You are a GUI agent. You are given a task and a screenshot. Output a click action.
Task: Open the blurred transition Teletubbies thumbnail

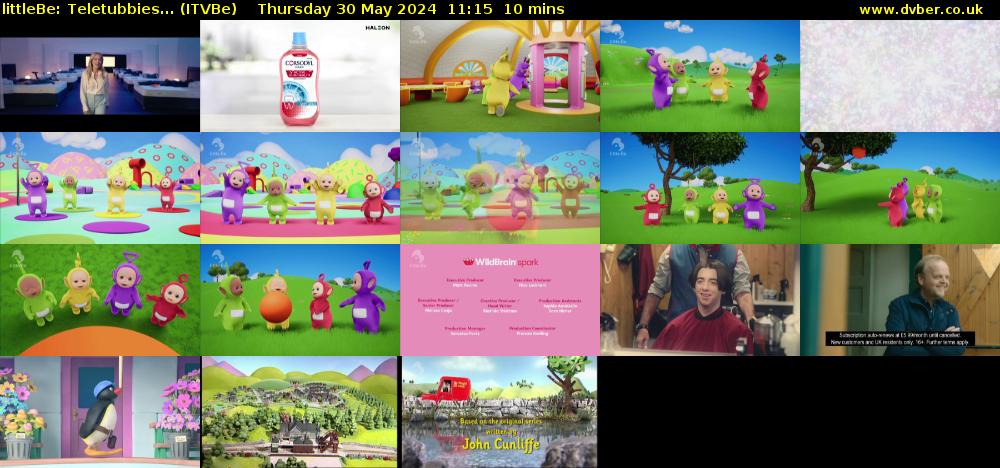point(500,188)
